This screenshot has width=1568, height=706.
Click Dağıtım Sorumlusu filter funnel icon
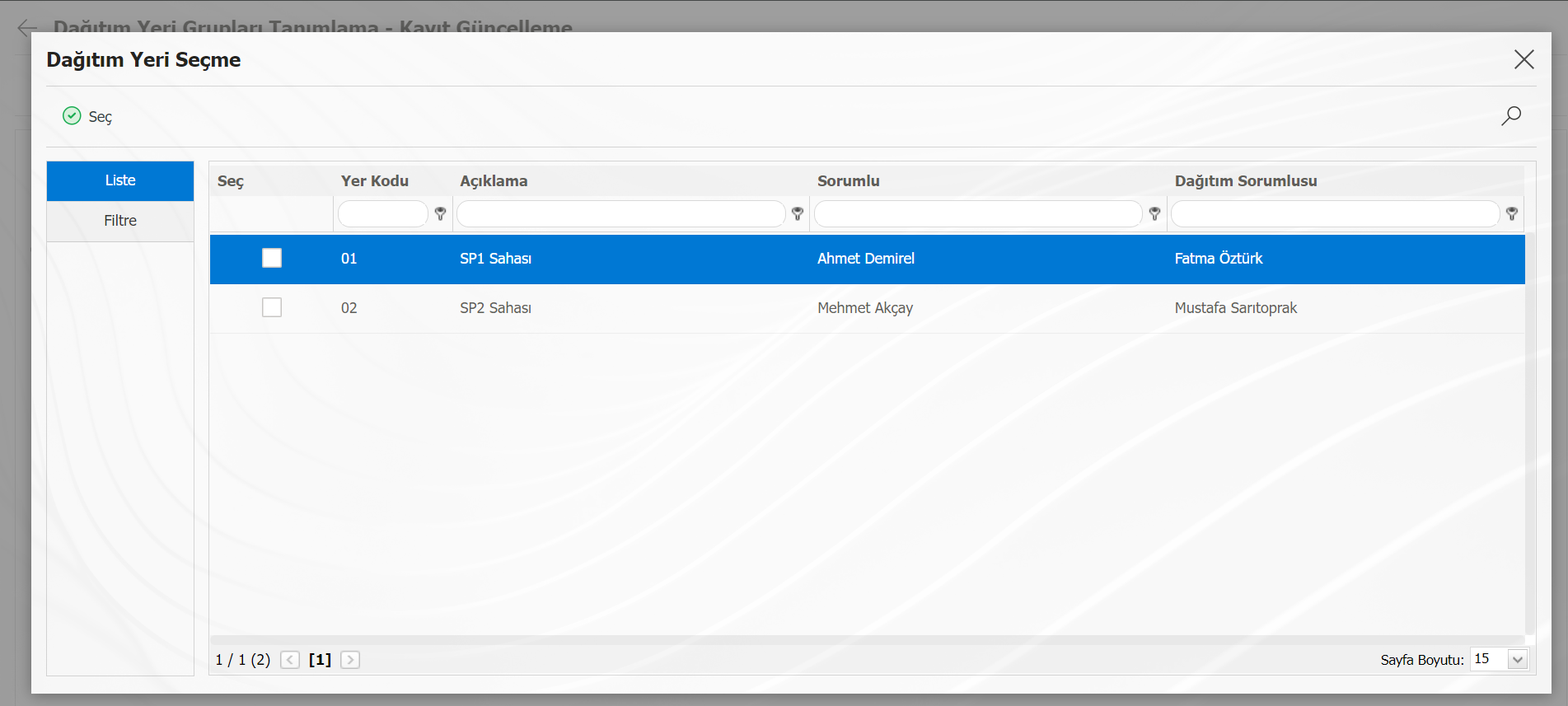[1511, 213]
